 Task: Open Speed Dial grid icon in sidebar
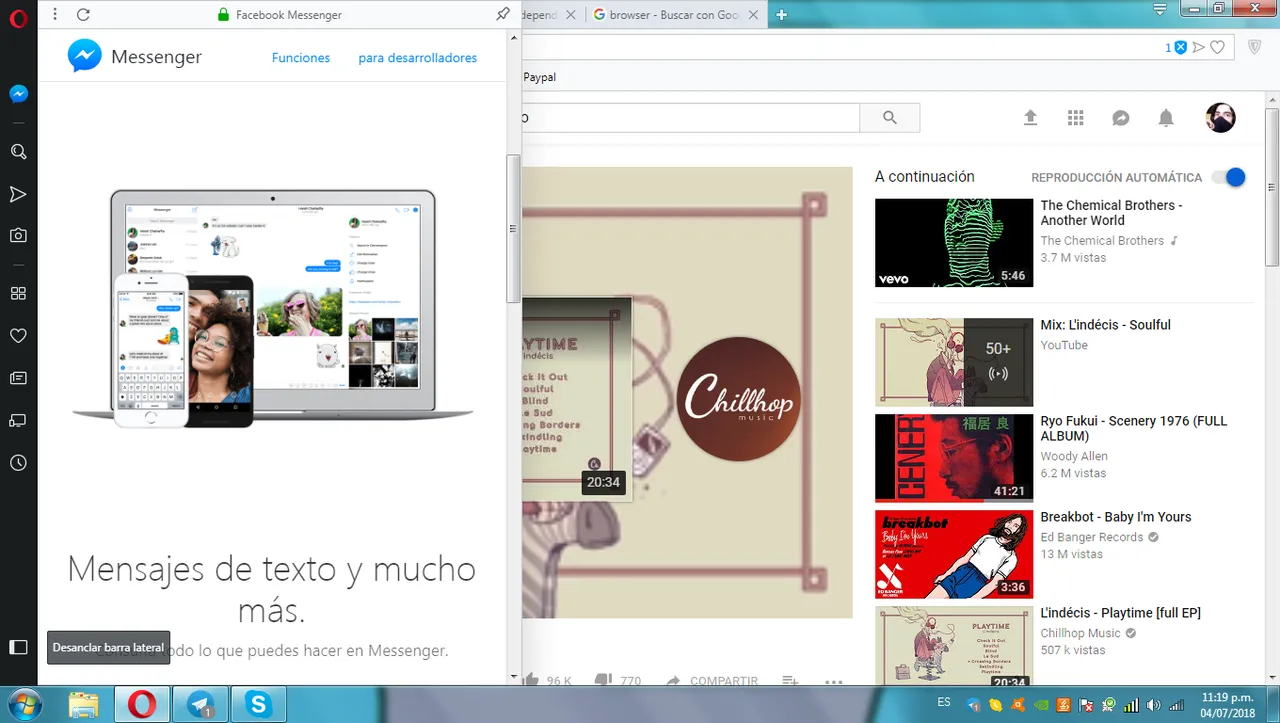click(x=18, y=294)
